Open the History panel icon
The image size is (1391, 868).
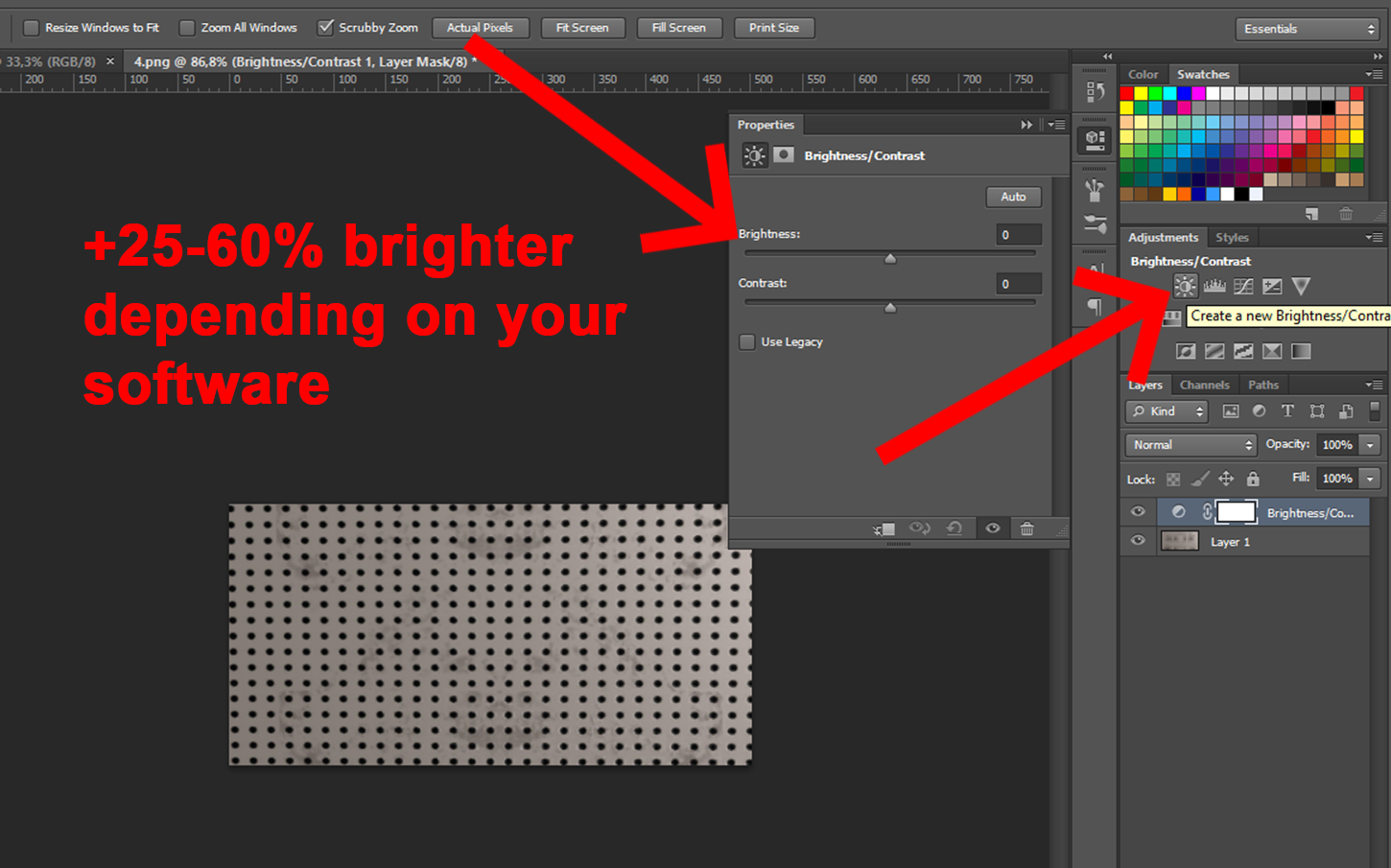coord(1094,91)
